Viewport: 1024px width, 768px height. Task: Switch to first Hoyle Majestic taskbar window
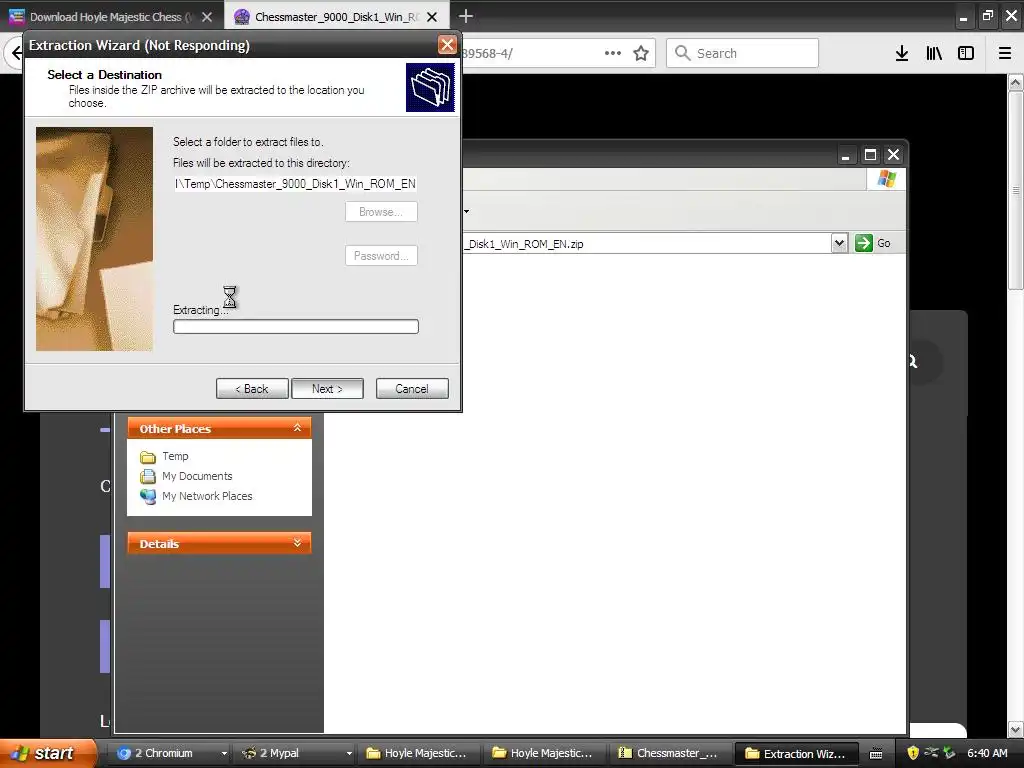pyautogui.click(x=418, y=753)
